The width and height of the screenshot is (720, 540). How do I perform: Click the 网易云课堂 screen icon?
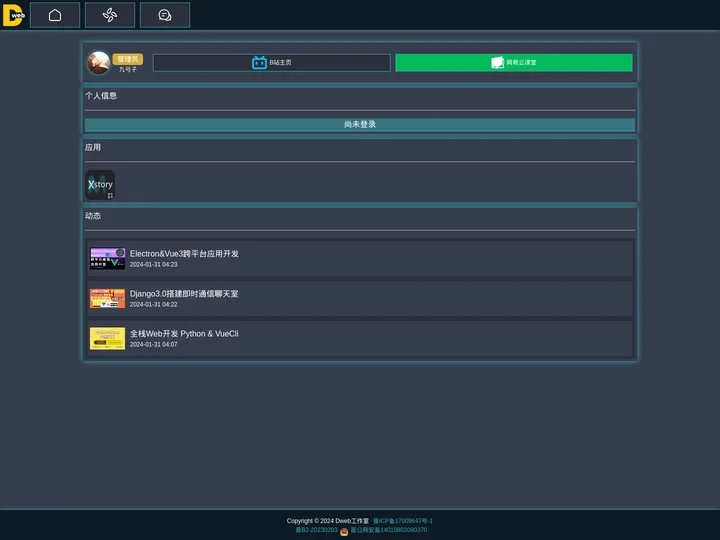point(497,62)
